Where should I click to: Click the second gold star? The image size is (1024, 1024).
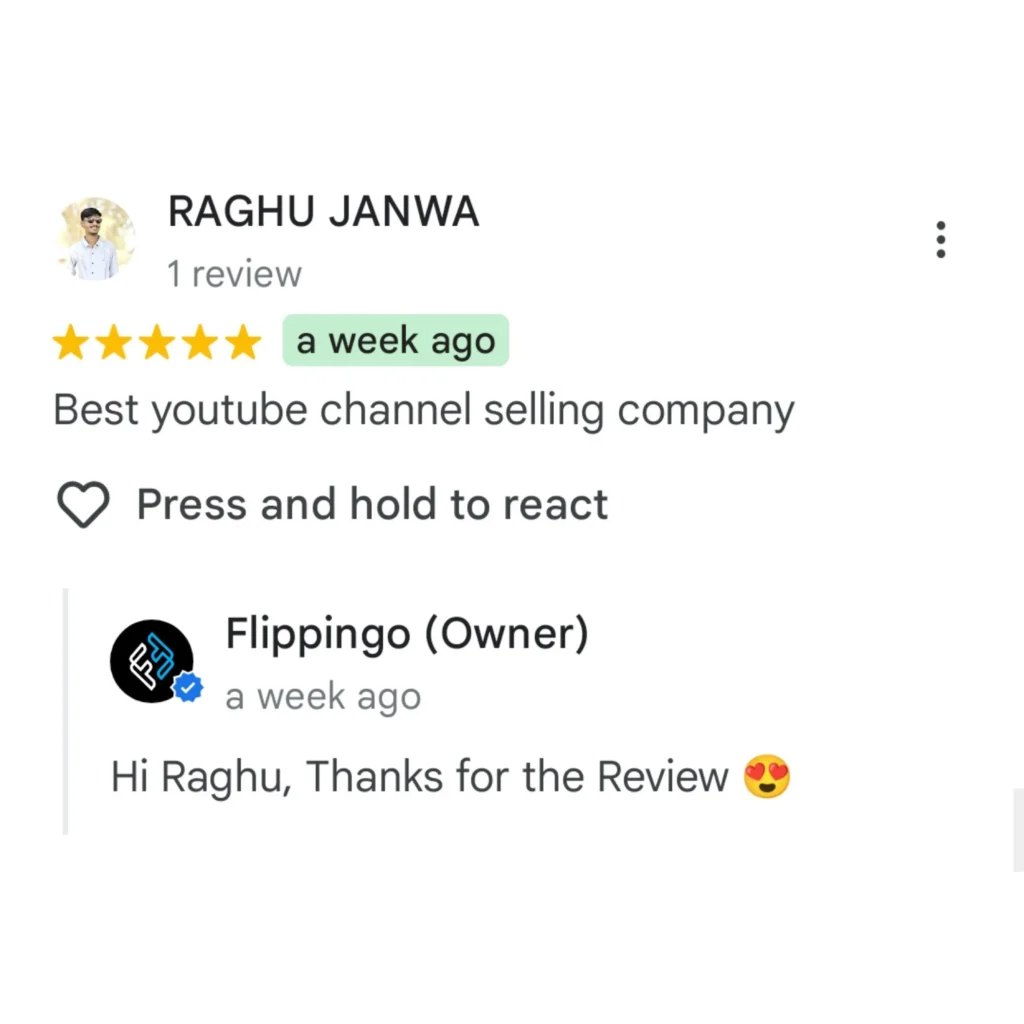tap(114, 342)
